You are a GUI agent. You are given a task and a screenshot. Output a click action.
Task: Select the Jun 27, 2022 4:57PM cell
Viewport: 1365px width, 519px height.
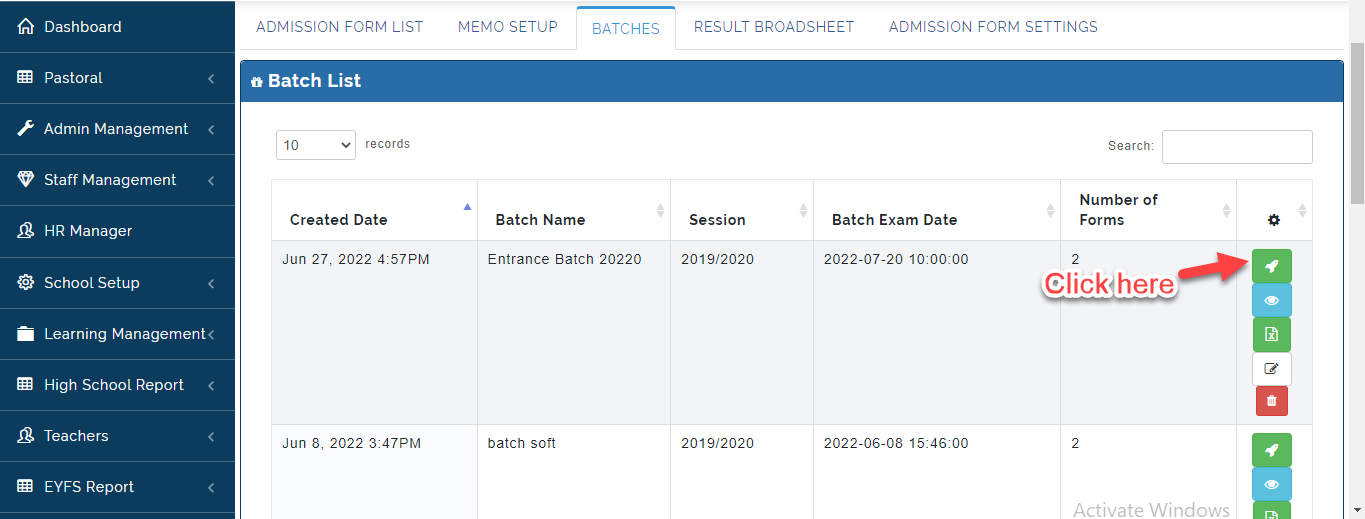(x=374, y=332)
